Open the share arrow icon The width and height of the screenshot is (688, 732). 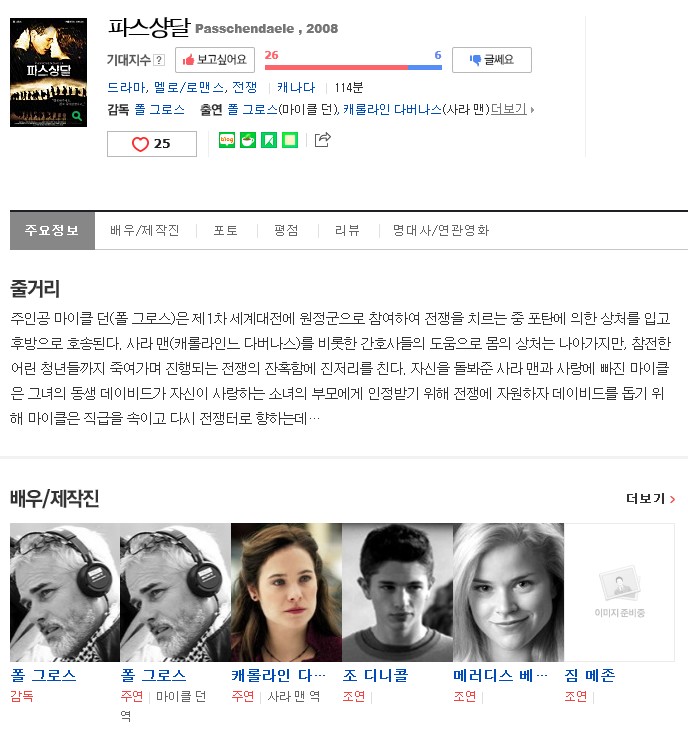click(323, 139)
